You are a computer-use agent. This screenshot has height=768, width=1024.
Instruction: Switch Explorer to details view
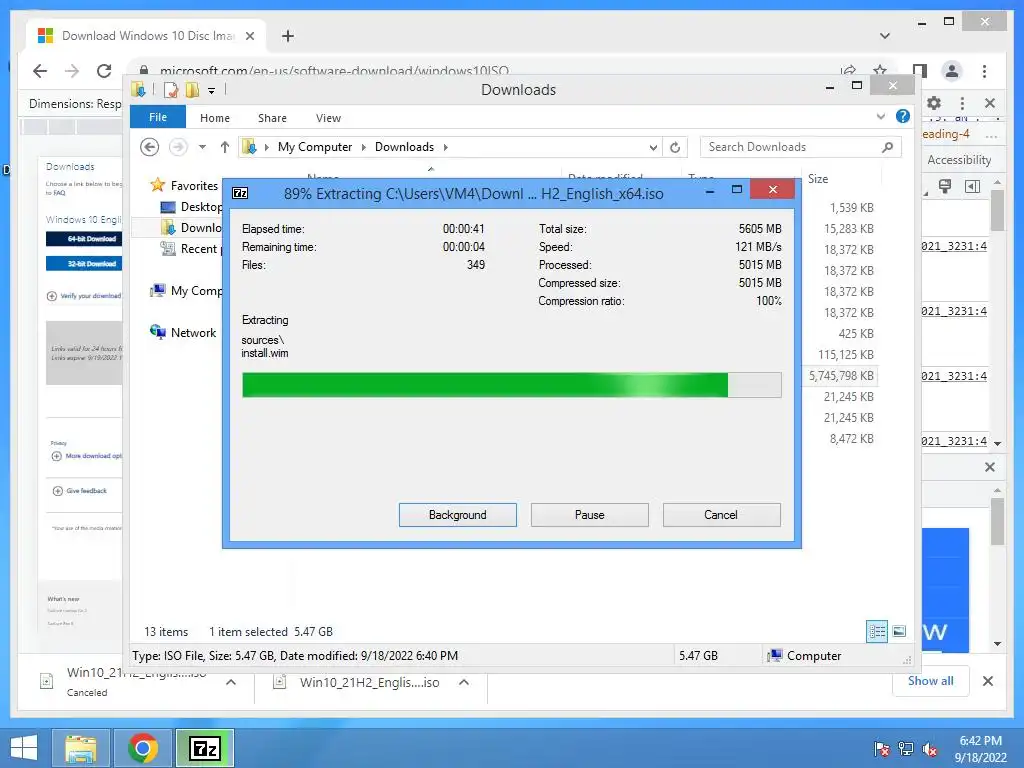[876, 631]
